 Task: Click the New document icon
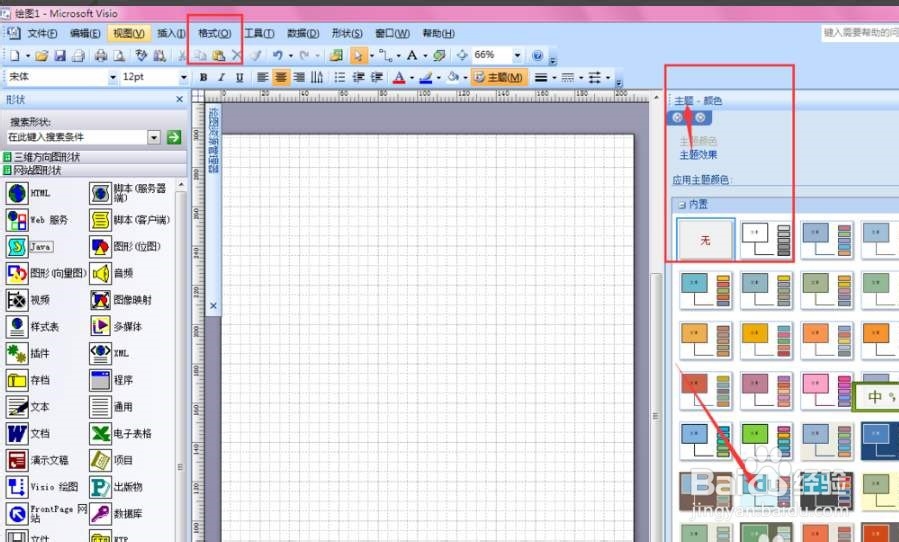[x=14, y=56]
